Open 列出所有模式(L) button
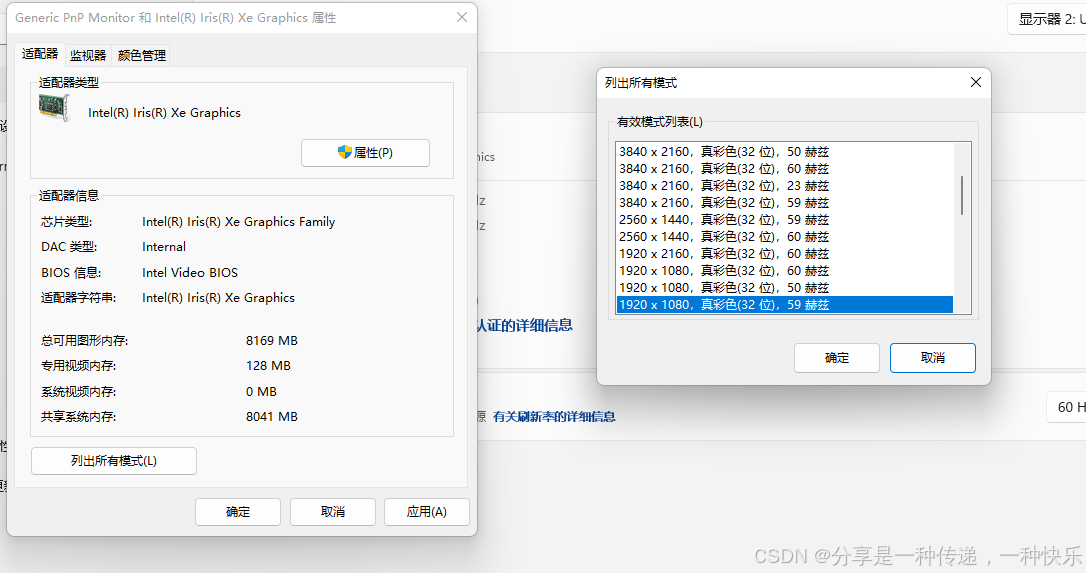The width and height of the screenshot is (1086, 573). [114, 461]
